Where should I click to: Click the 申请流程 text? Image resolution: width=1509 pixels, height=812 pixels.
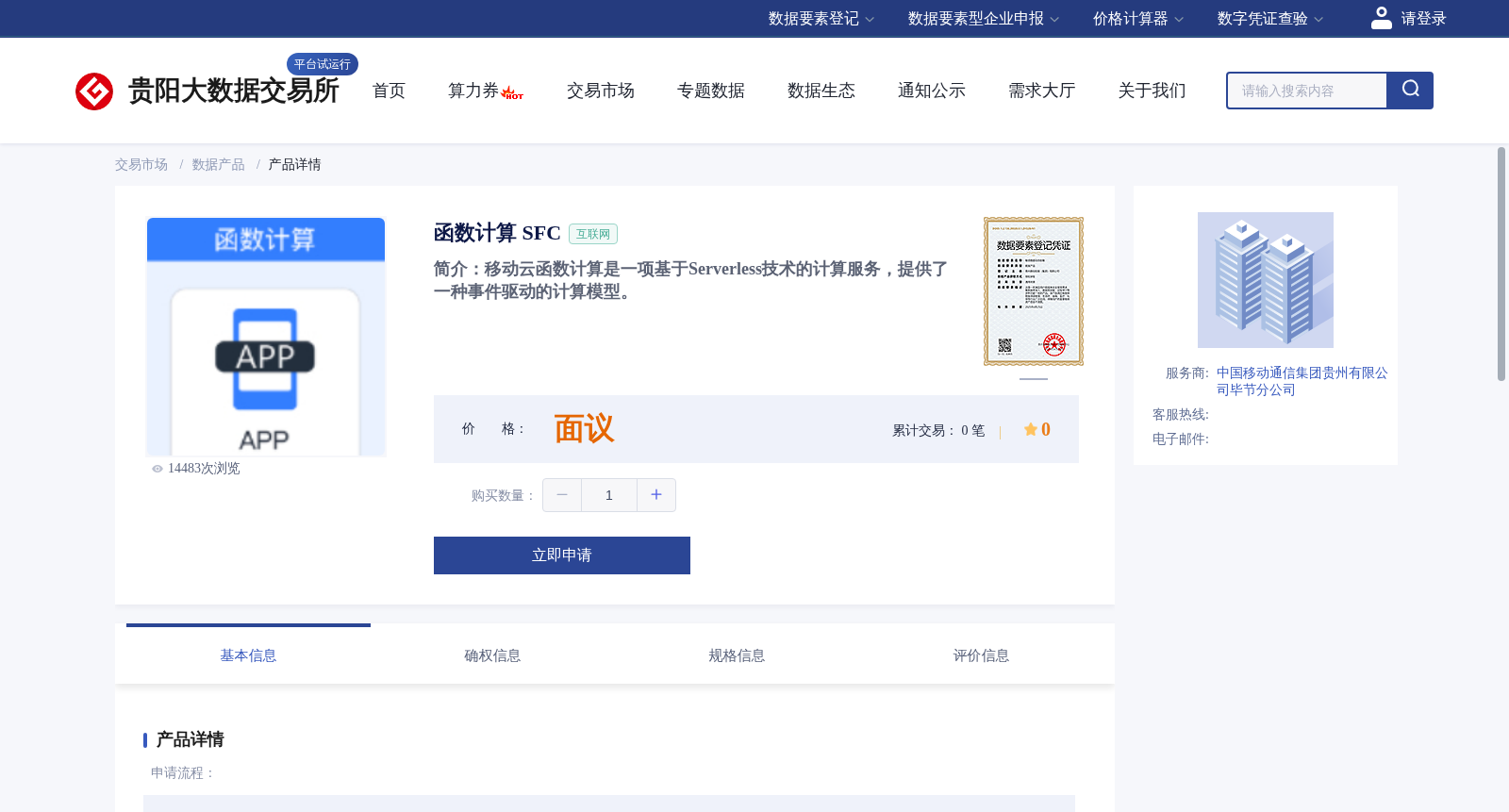184,773
